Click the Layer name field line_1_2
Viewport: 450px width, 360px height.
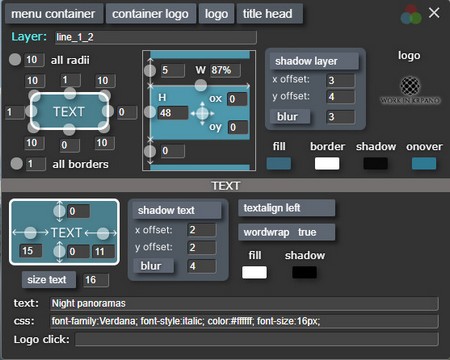click(156, 37)
